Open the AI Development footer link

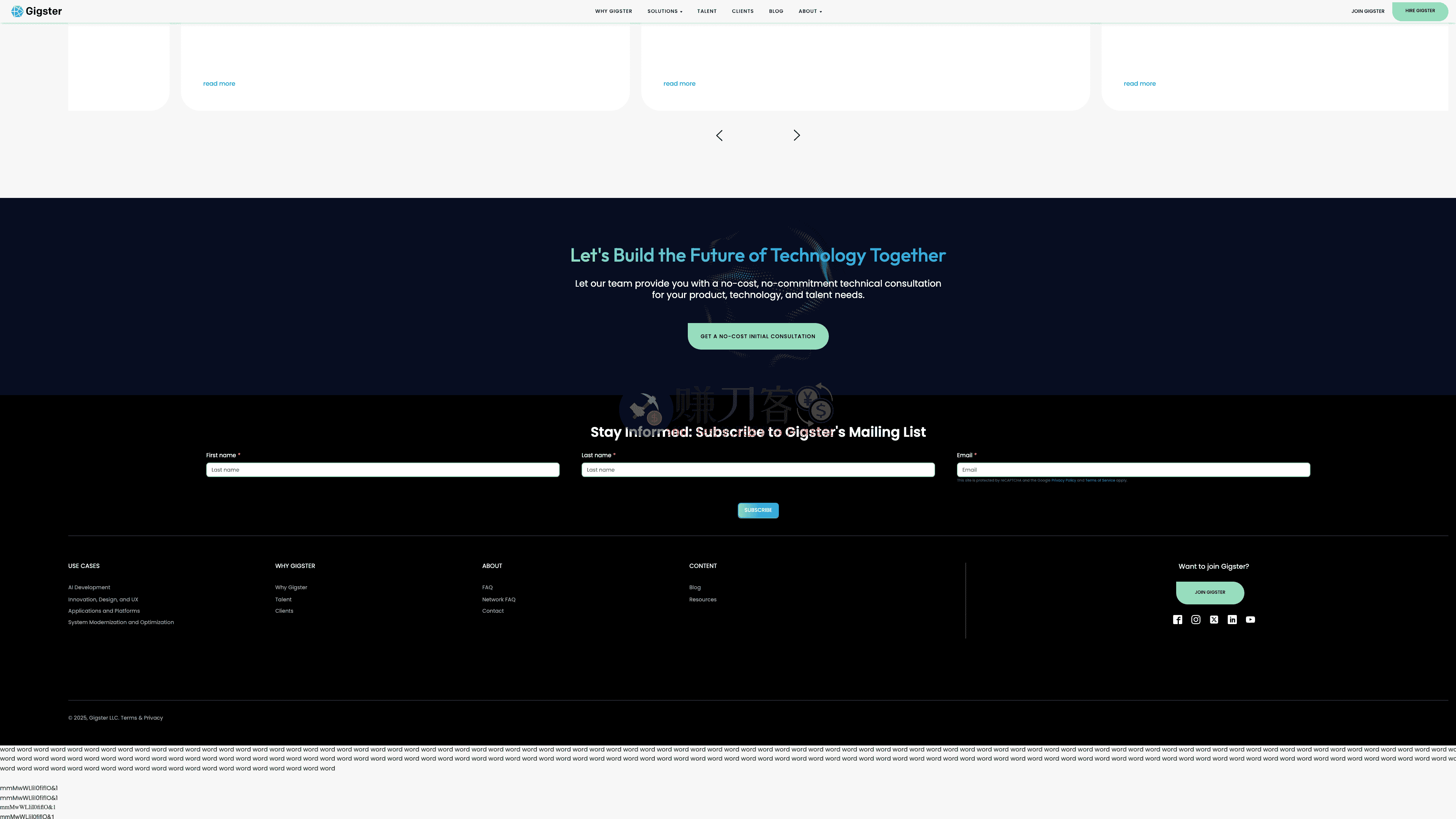point(89,587)
